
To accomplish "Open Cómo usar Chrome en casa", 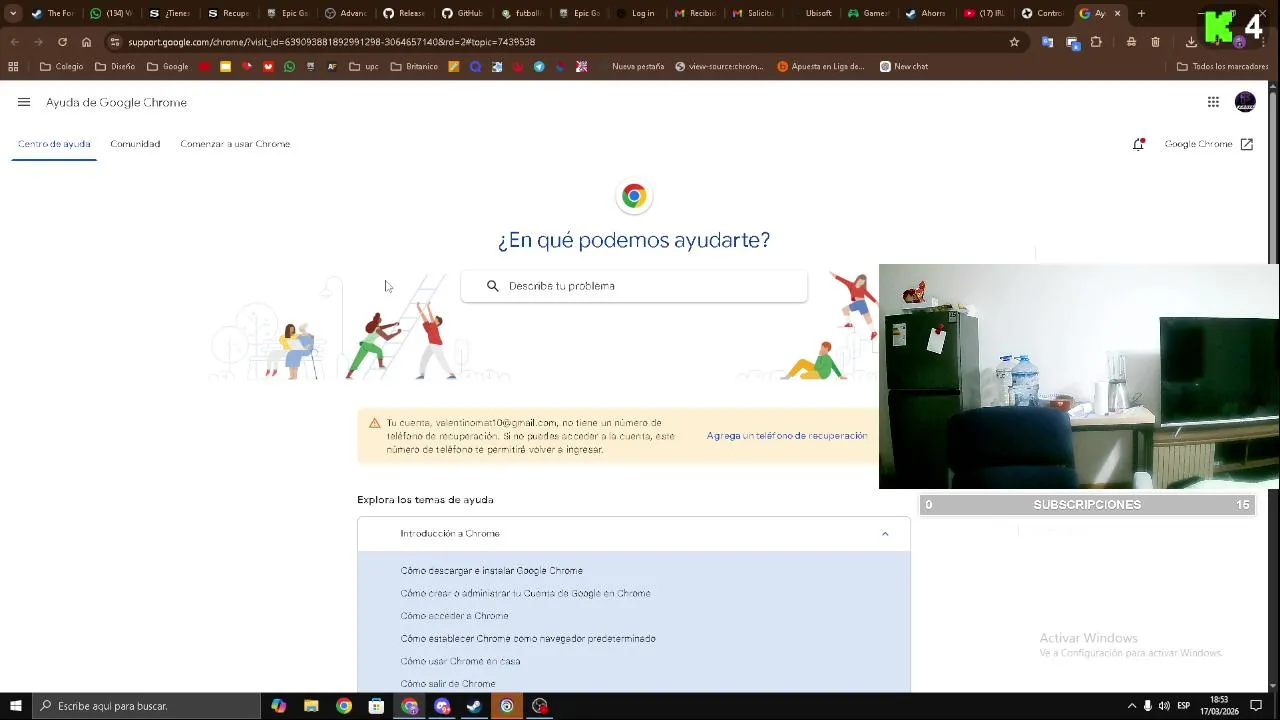I will tap(460, 661).
